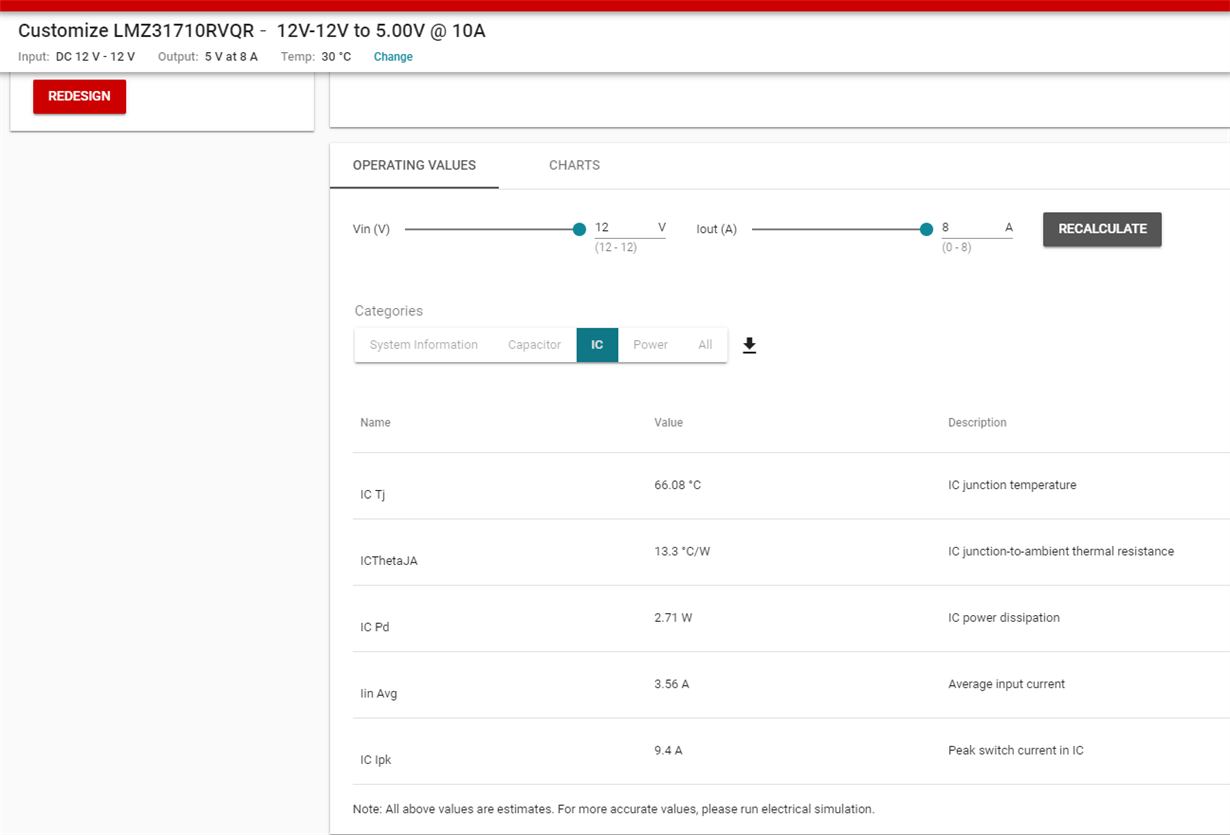Select the 9.4 A value
Screen dimensions: 1230x835
pos(668,751)
